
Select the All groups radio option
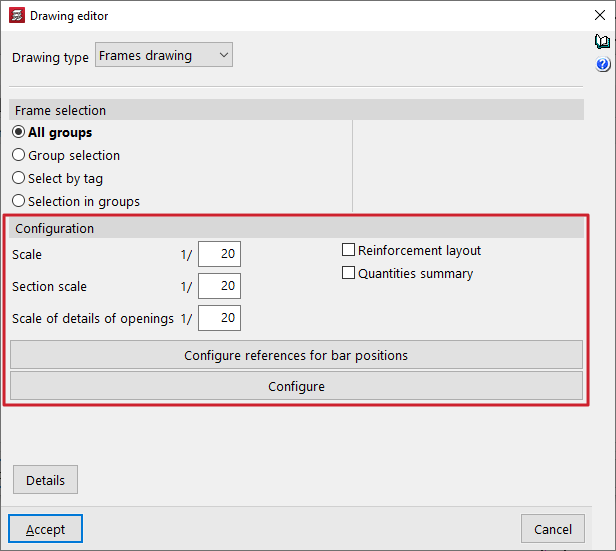coord(19,132)
